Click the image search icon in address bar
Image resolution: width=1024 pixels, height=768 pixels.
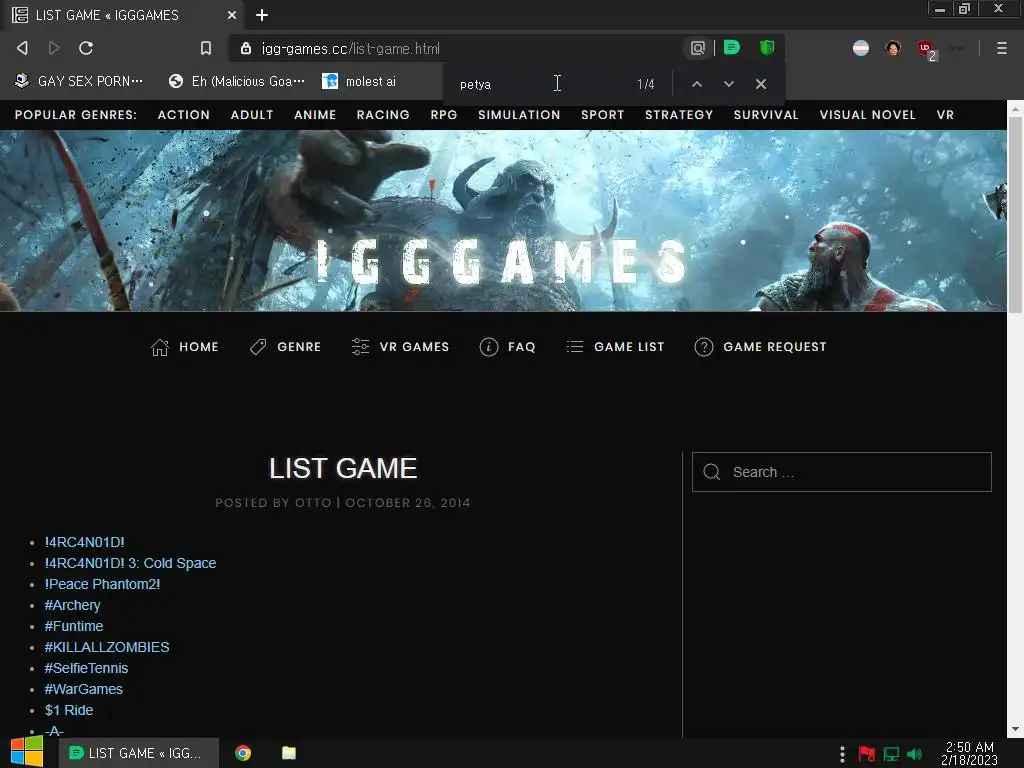[697, 48]
